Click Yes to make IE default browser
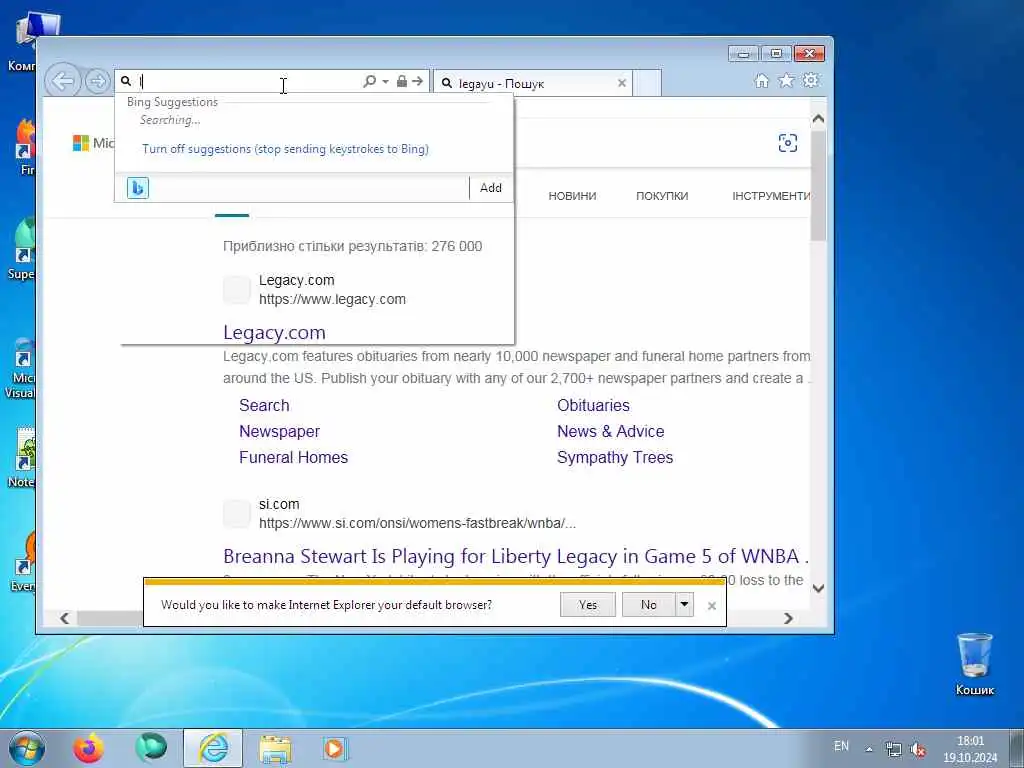This screenshot has width=1024, height=768. coord(588,605)
